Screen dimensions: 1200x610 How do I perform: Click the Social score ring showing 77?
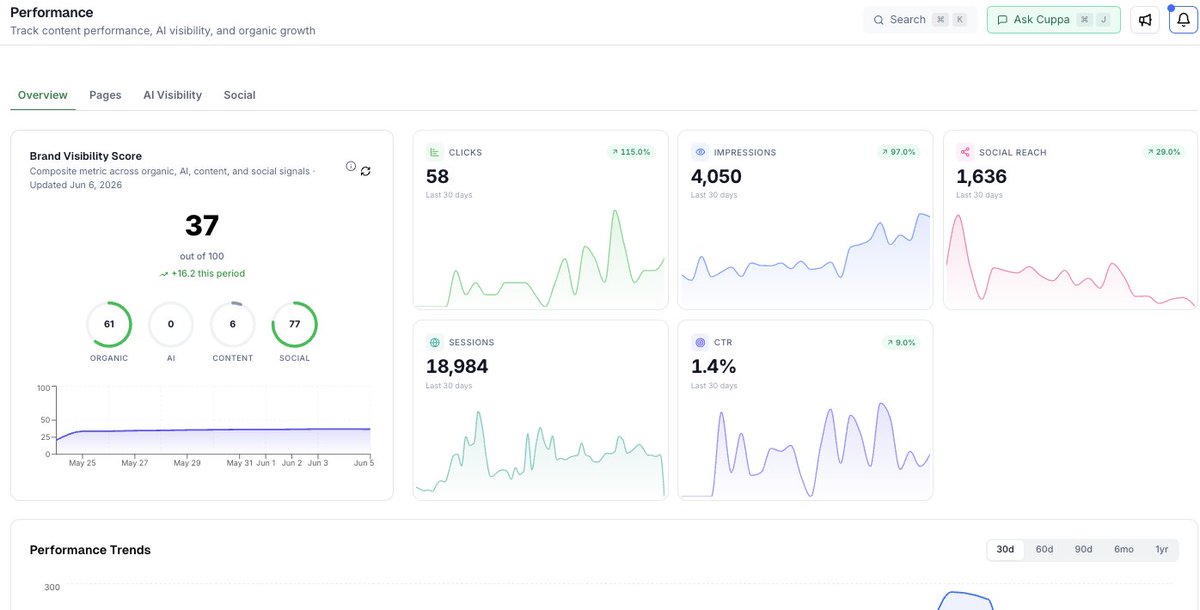pos(295,324)
